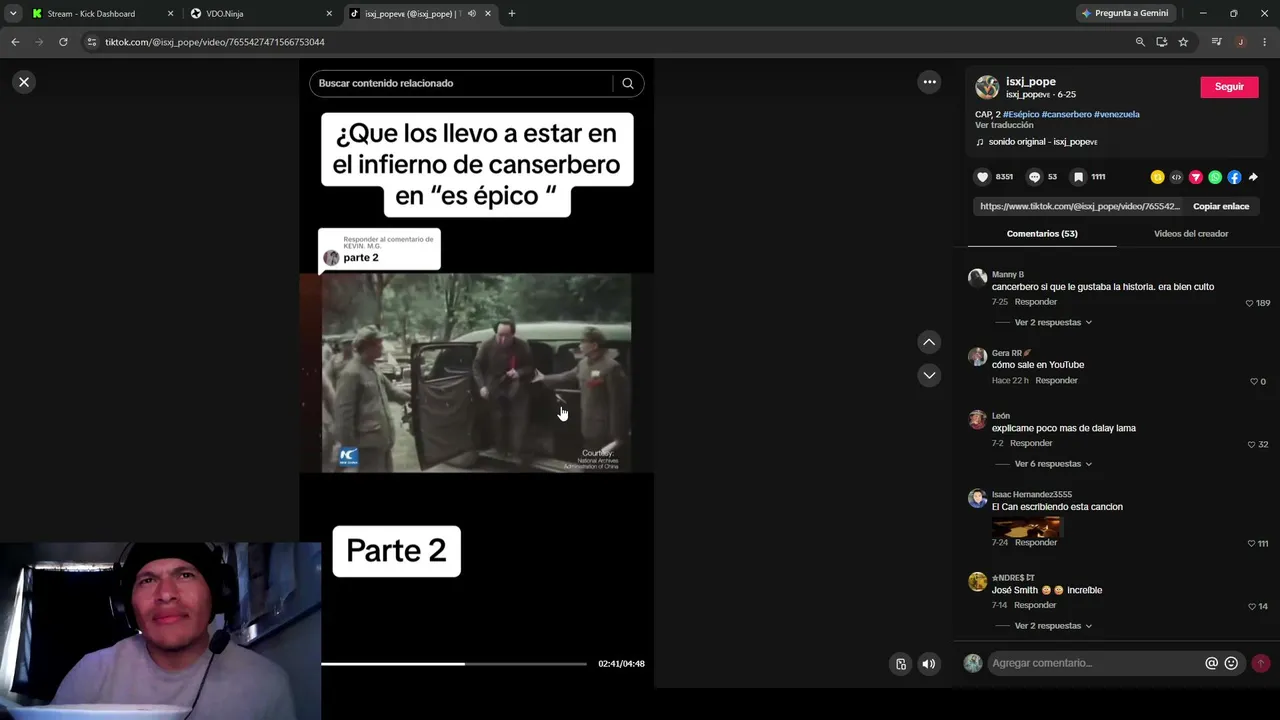Image resolution: width=1280 pixels, height=720 pixels.
Task: Save video with the bookmark icon
Action: point(1078,177)
